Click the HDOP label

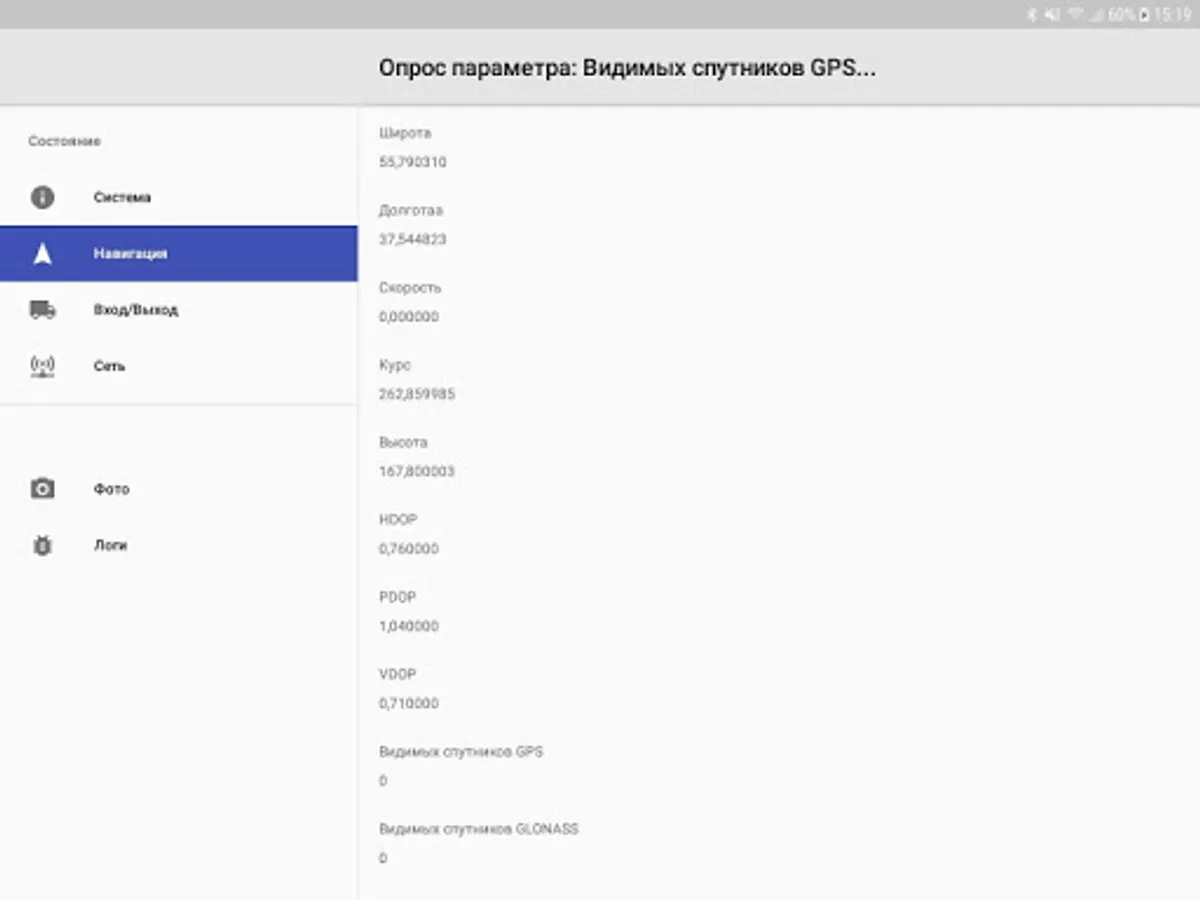pyautogui.click(x=398, y=520)
